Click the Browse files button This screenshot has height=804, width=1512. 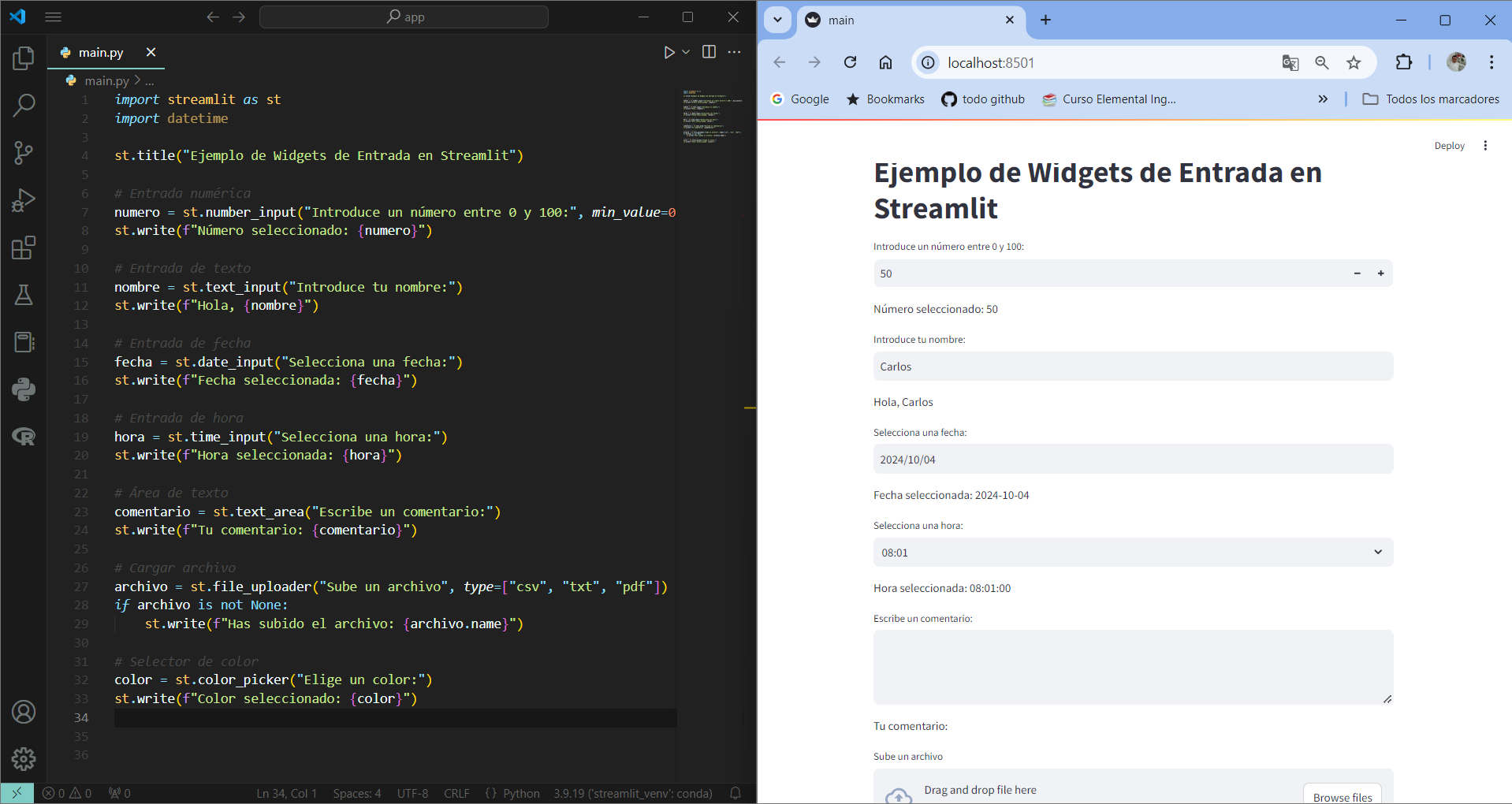pyautogui.click(x=1343, y=795)
